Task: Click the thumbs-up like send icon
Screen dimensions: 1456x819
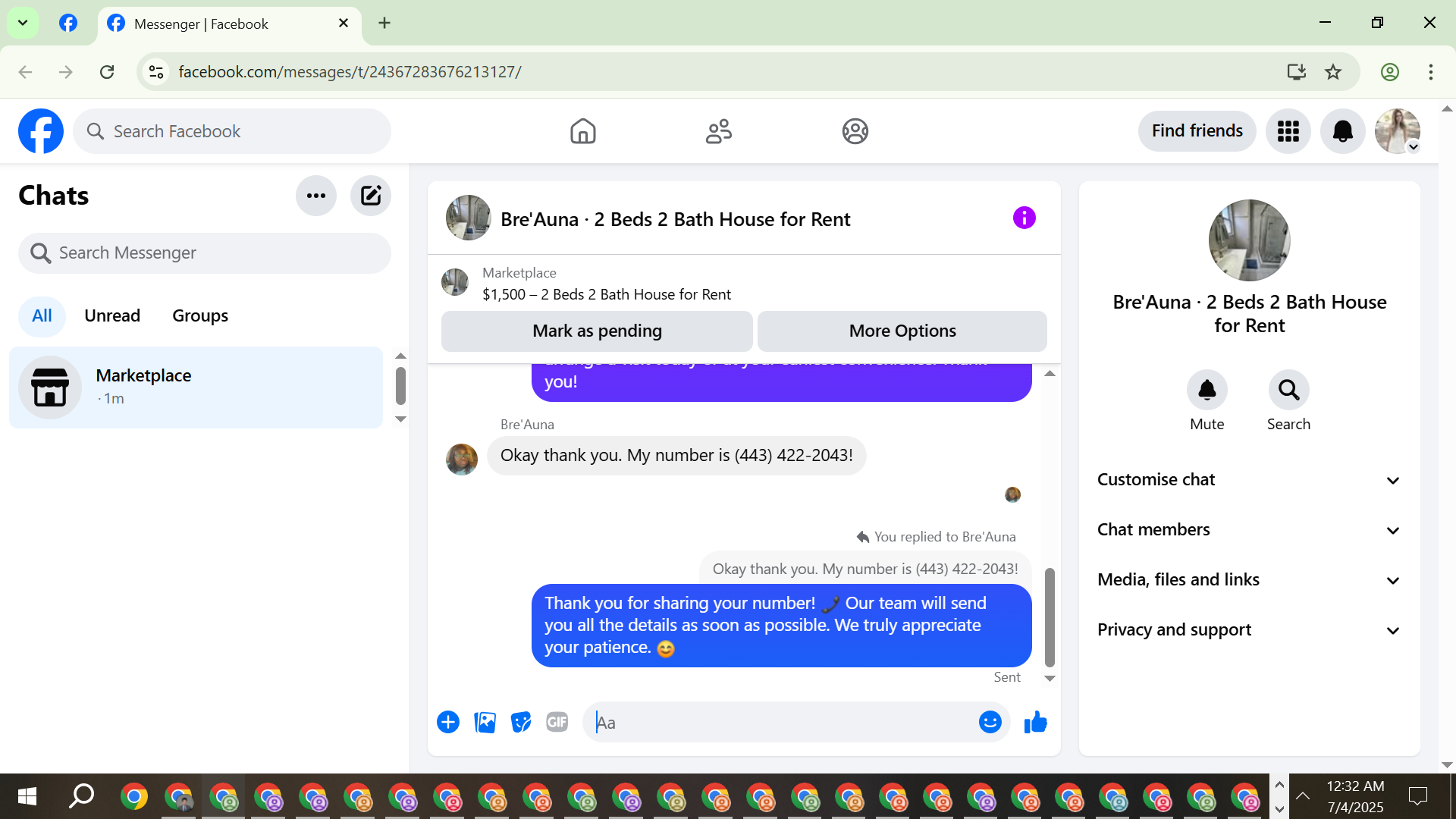Action: [1035, 723]
